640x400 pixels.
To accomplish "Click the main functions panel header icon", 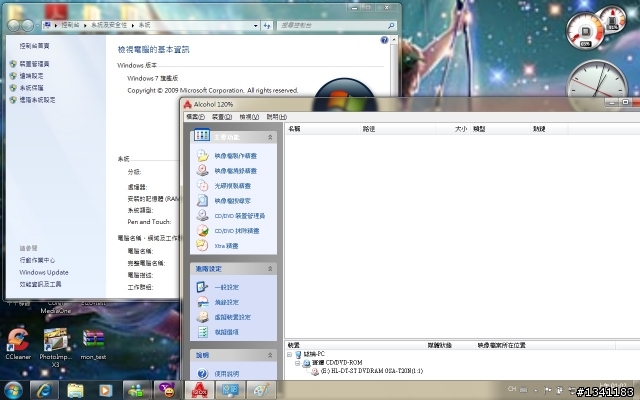I will tap(202, 135).
